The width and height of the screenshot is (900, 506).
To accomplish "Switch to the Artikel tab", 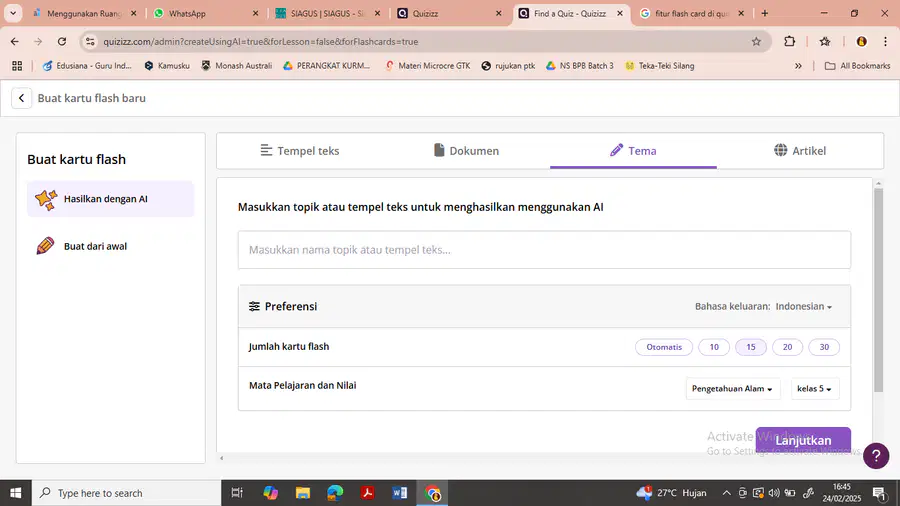I will [x=800, y=151].
